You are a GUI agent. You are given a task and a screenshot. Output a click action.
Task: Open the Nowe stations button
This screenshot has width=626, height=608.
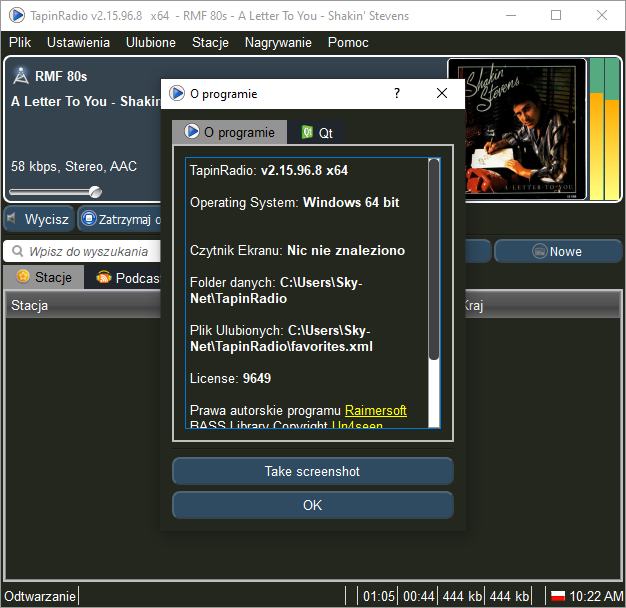point(558,252)
